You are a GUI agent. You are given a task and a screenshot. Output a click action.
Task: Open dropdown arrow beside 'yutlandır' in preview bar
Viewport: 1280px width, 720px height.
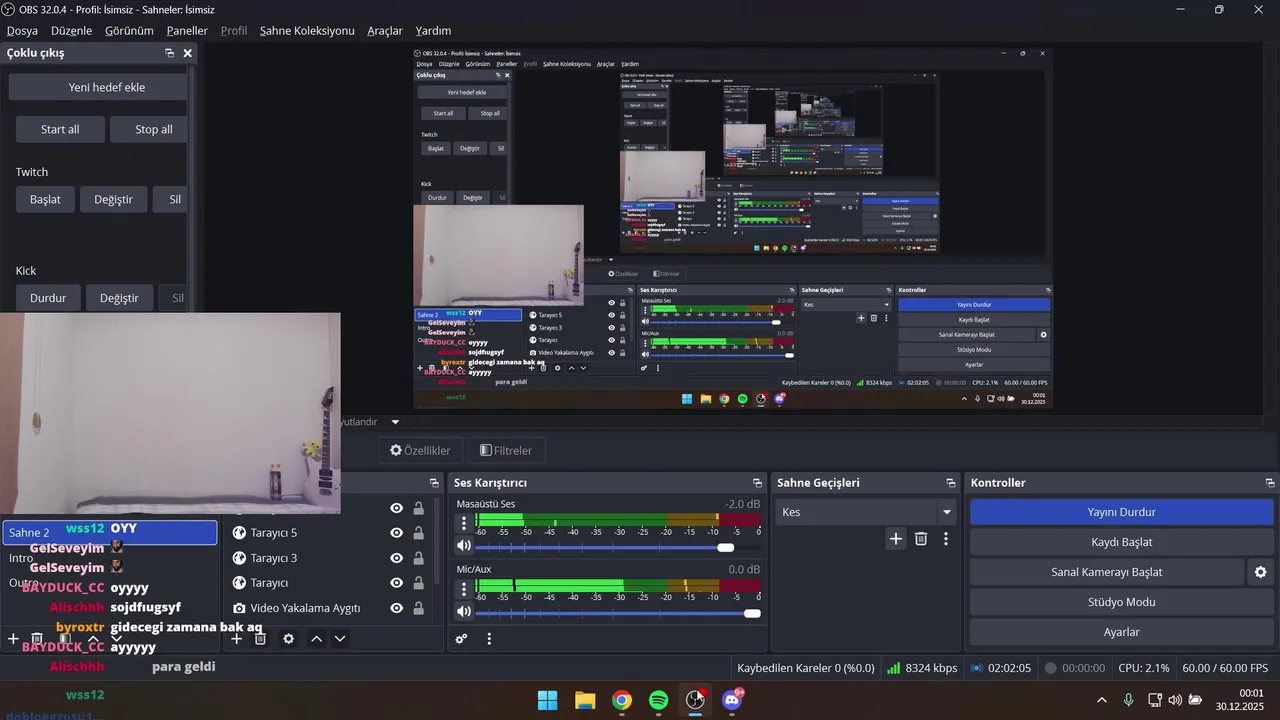click(395, 422)
